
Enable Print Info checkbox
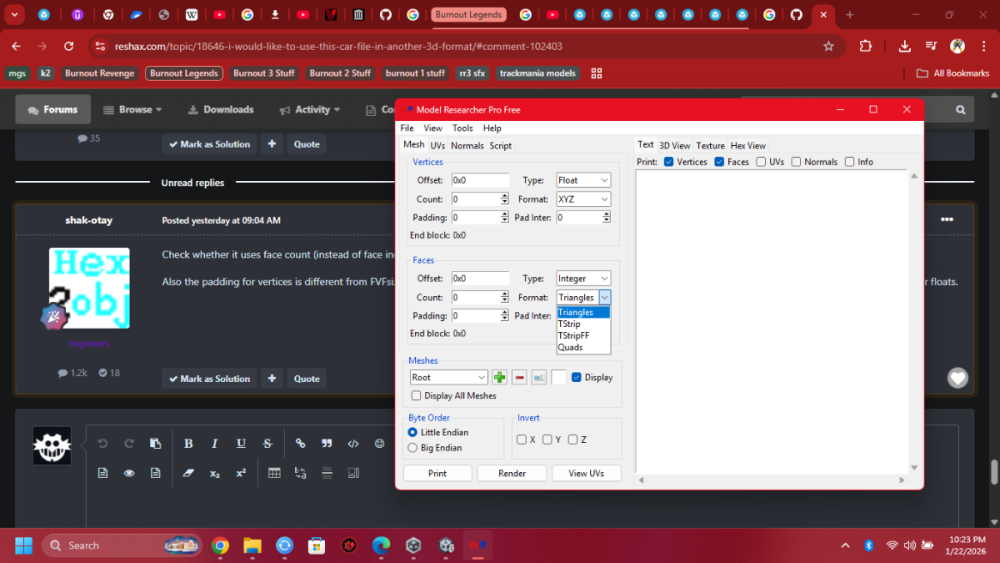(x=849, y=162)
